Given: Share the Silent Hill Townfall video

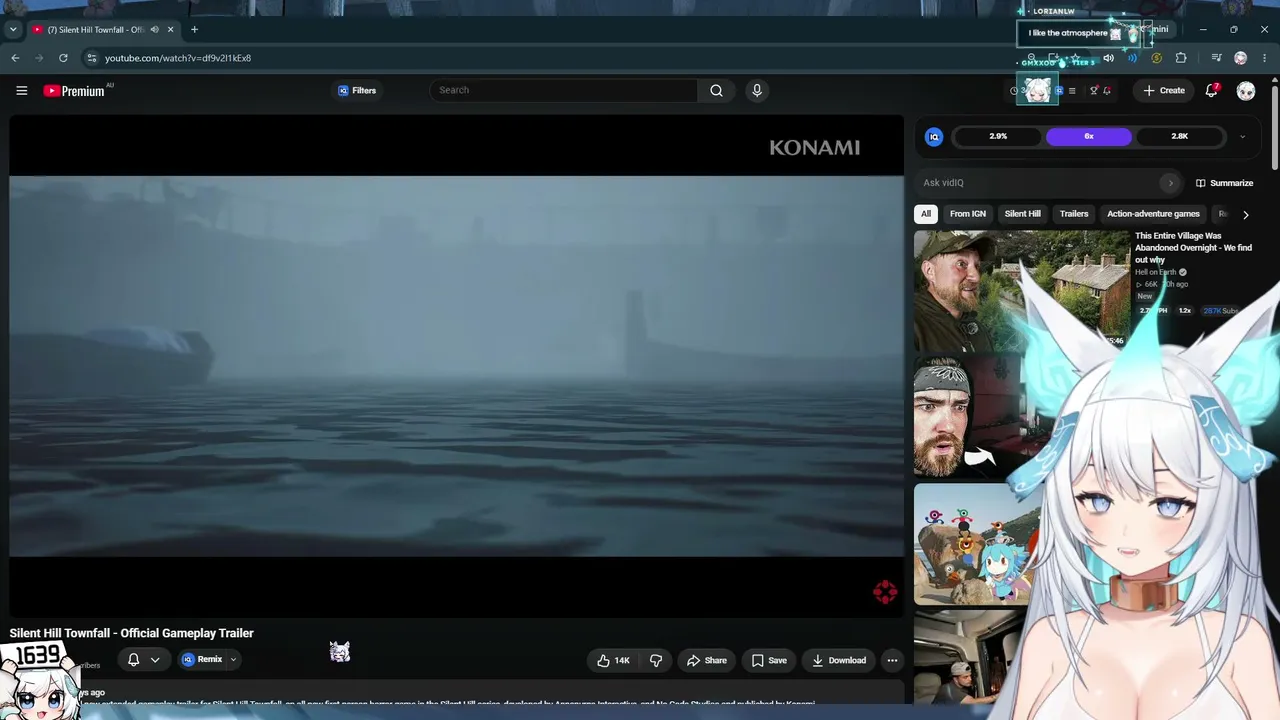Looking at the screenshot, I should [706, 660].
